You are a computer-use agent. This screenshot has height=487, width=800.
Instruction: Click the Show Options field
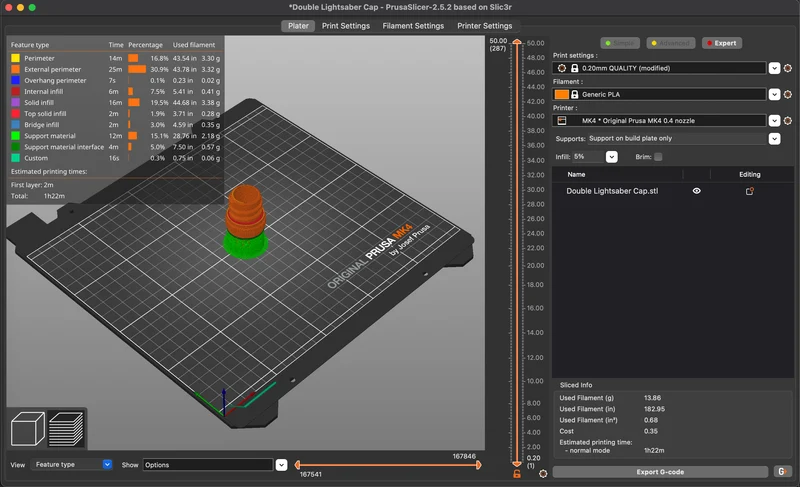(x=208, y=465)
